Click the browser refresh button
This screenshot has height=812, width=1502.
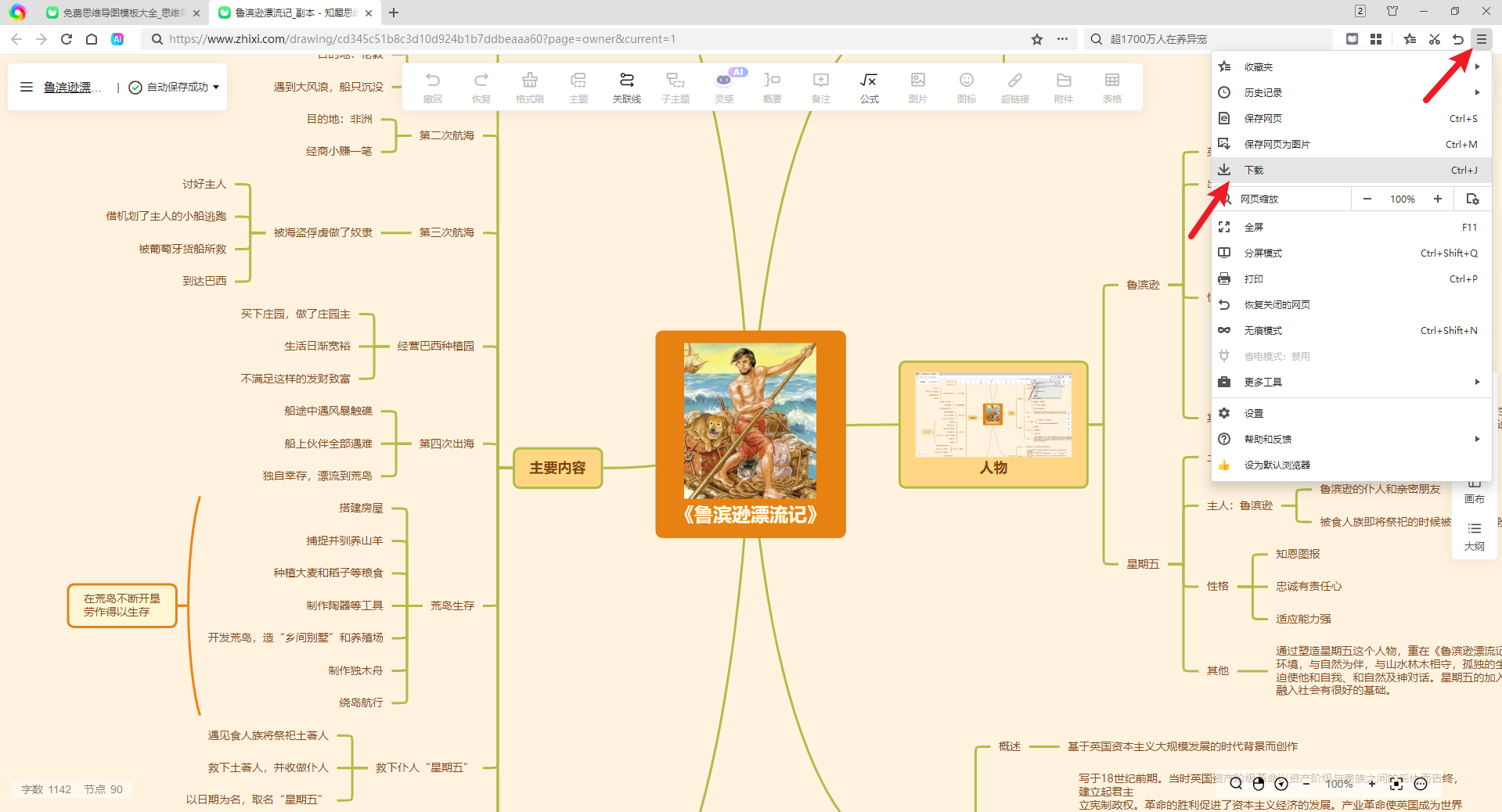(x=67, y=39)
